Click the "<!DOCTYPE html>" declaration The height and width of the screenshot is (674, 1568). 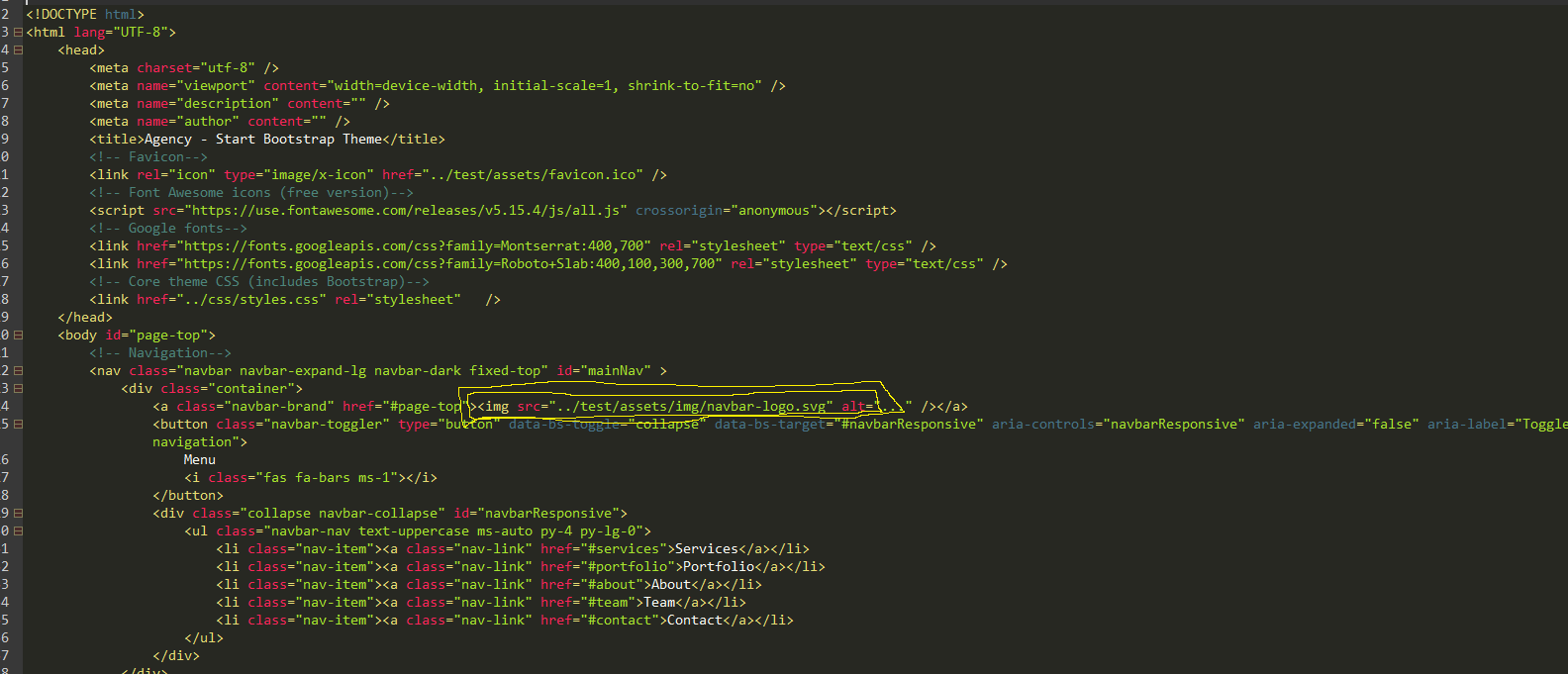[x=85, y=15]
